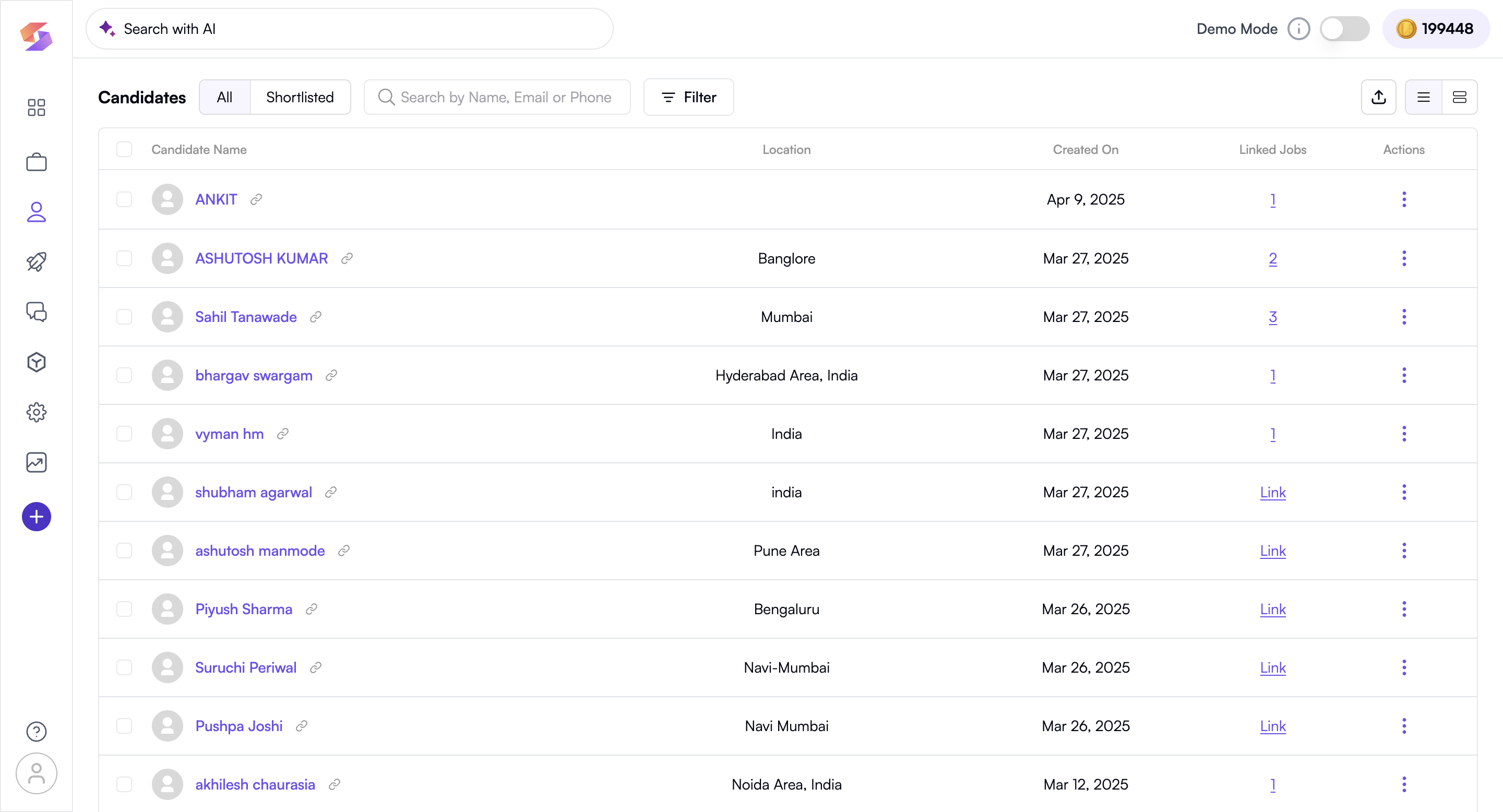This screenshot has width=1503, height=812.
Task: Open ASHUTOSH KUMAR's 2 linked jobs
Action: pos(1272,258)
